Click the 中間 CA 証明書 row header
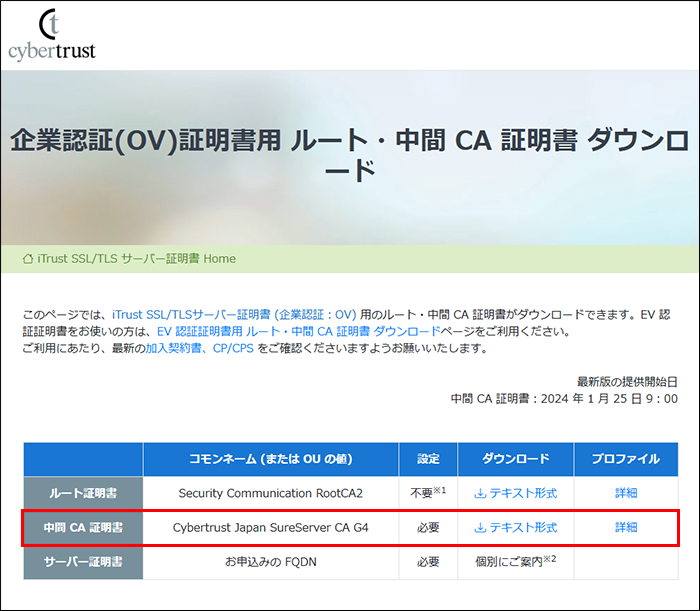This screenshot has height=611, width=700. click(83, 528)
